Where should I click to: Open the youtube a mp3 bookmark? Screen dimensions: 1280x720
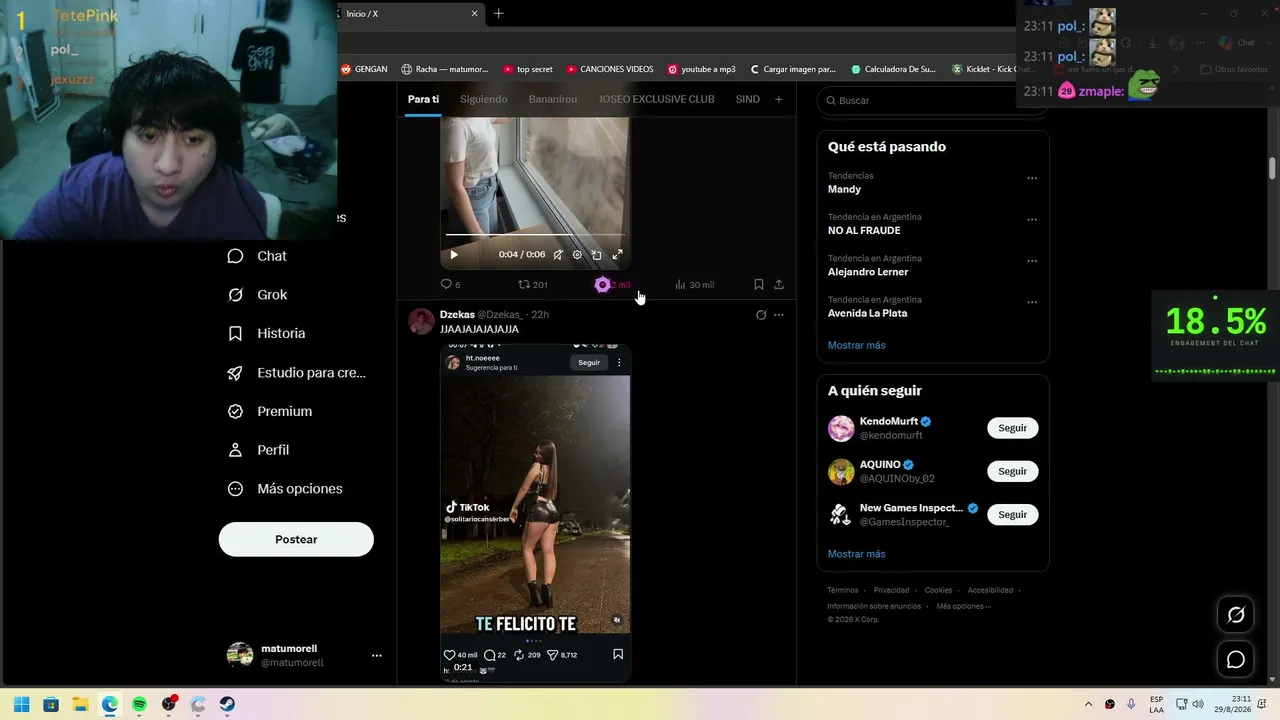[x=702, y=69]
